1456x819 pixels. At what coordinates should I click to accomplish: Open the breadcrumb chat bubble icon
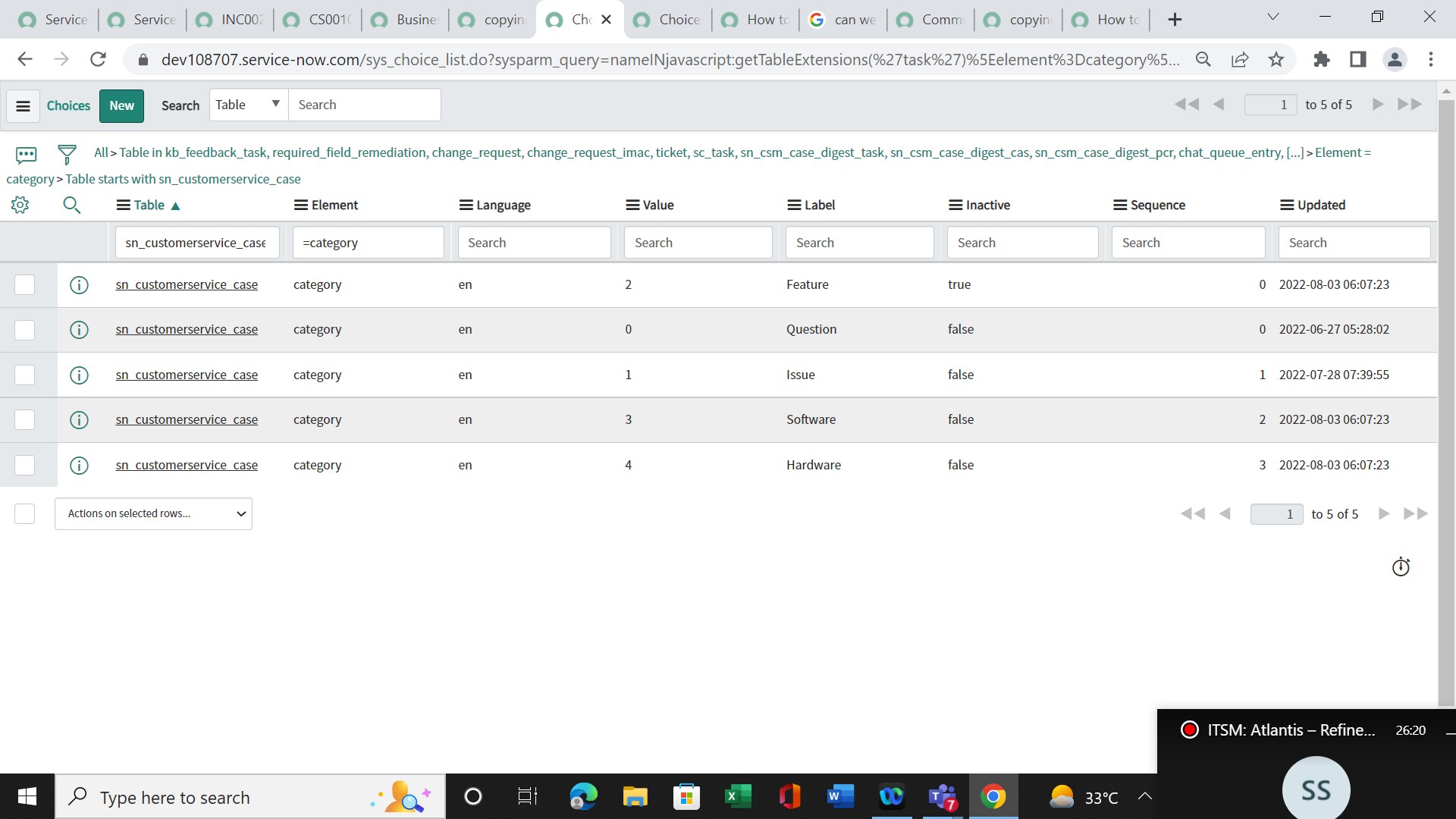click(26, 154)
